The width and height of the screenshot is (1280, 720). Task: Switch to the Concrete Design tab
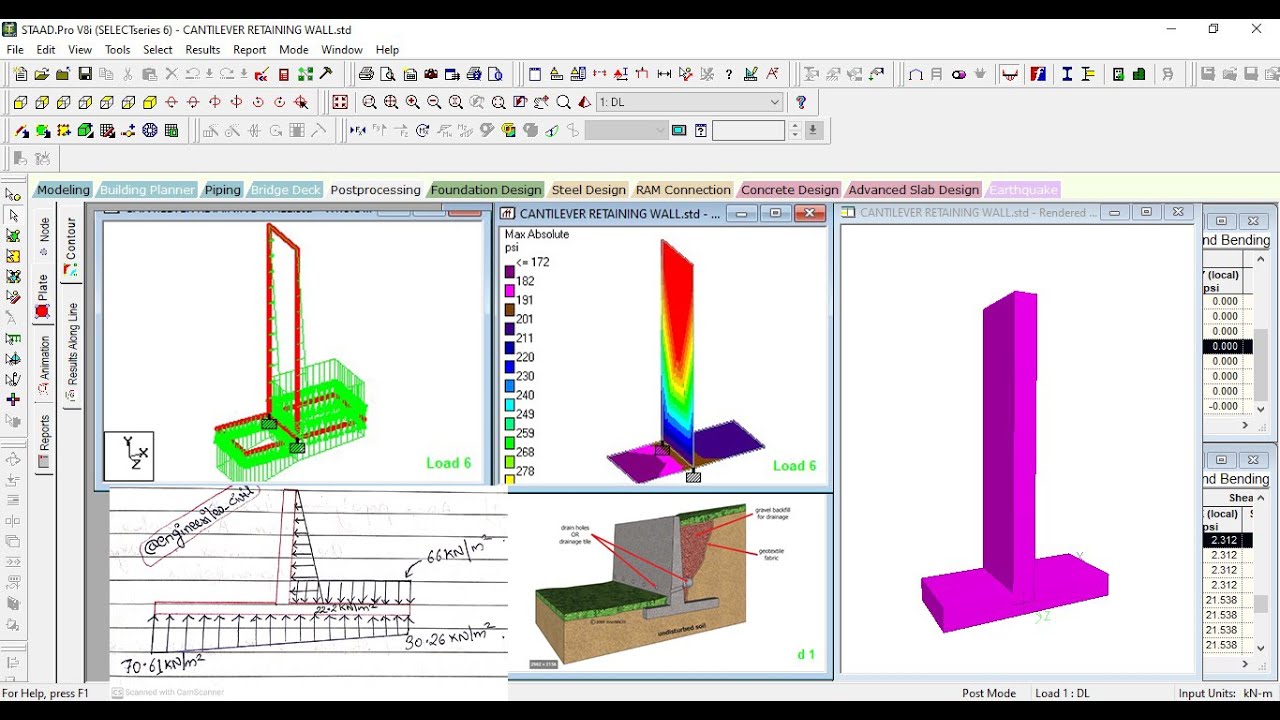(789, 190)
